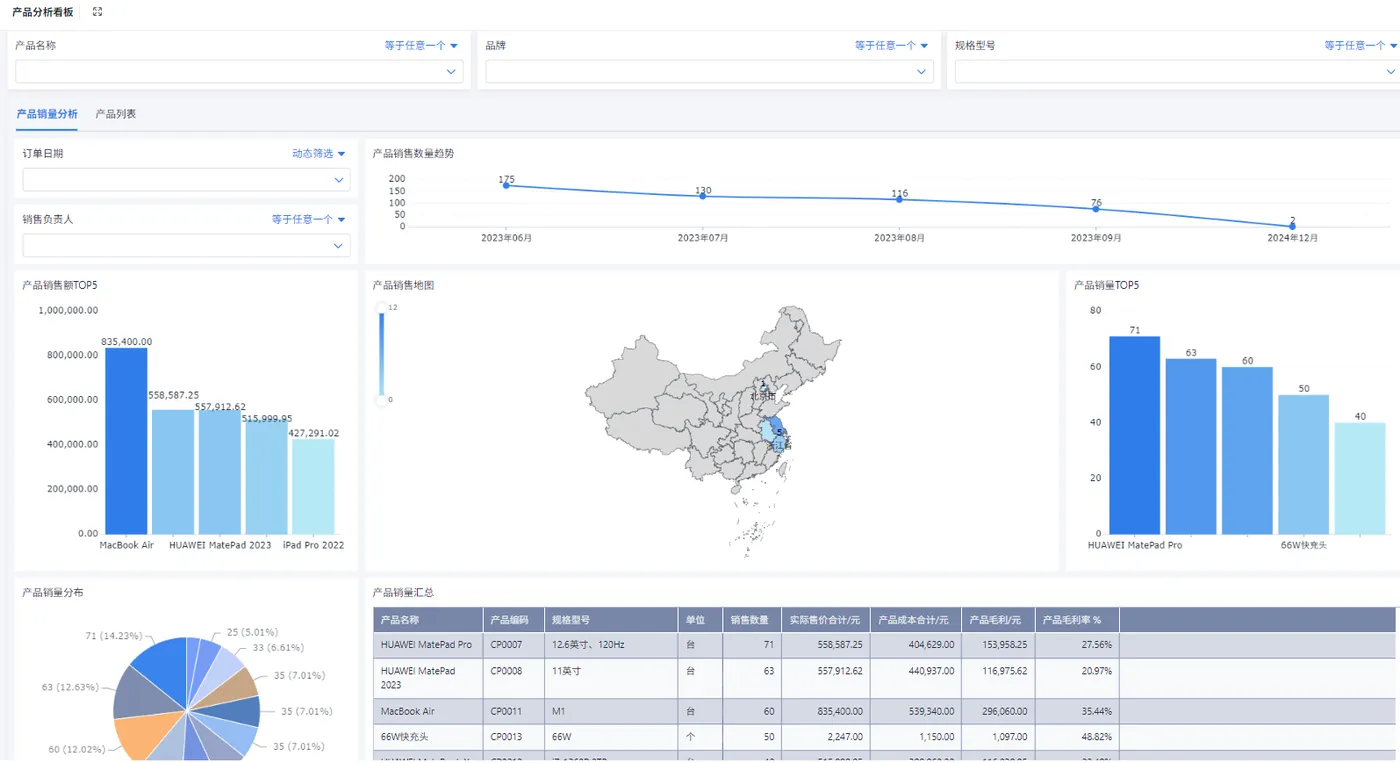Switch to the 产品销量分析 tab
The width and height of the screenshot is (1400, 763).
click(47, 114)
